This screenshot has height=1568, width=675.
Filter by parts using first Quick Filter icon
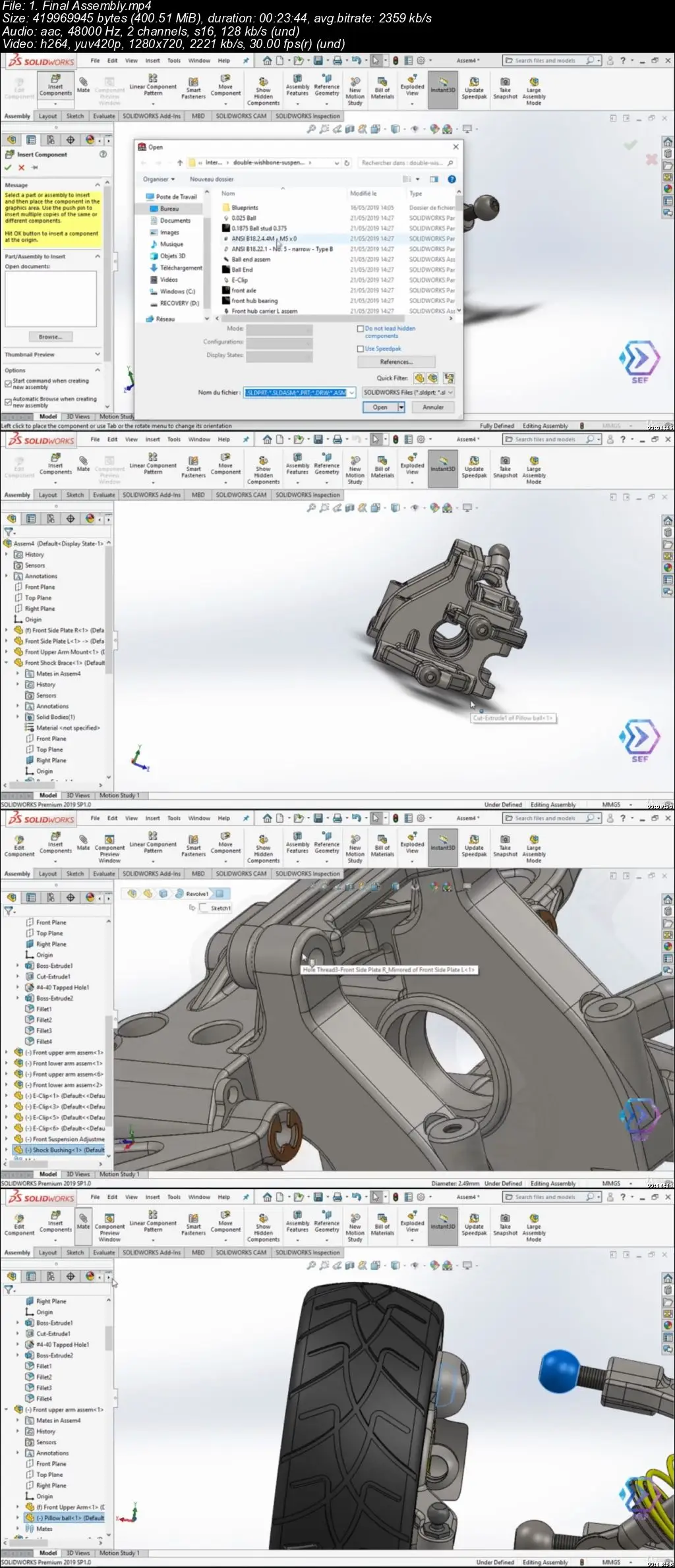click(x=419, y=378)
